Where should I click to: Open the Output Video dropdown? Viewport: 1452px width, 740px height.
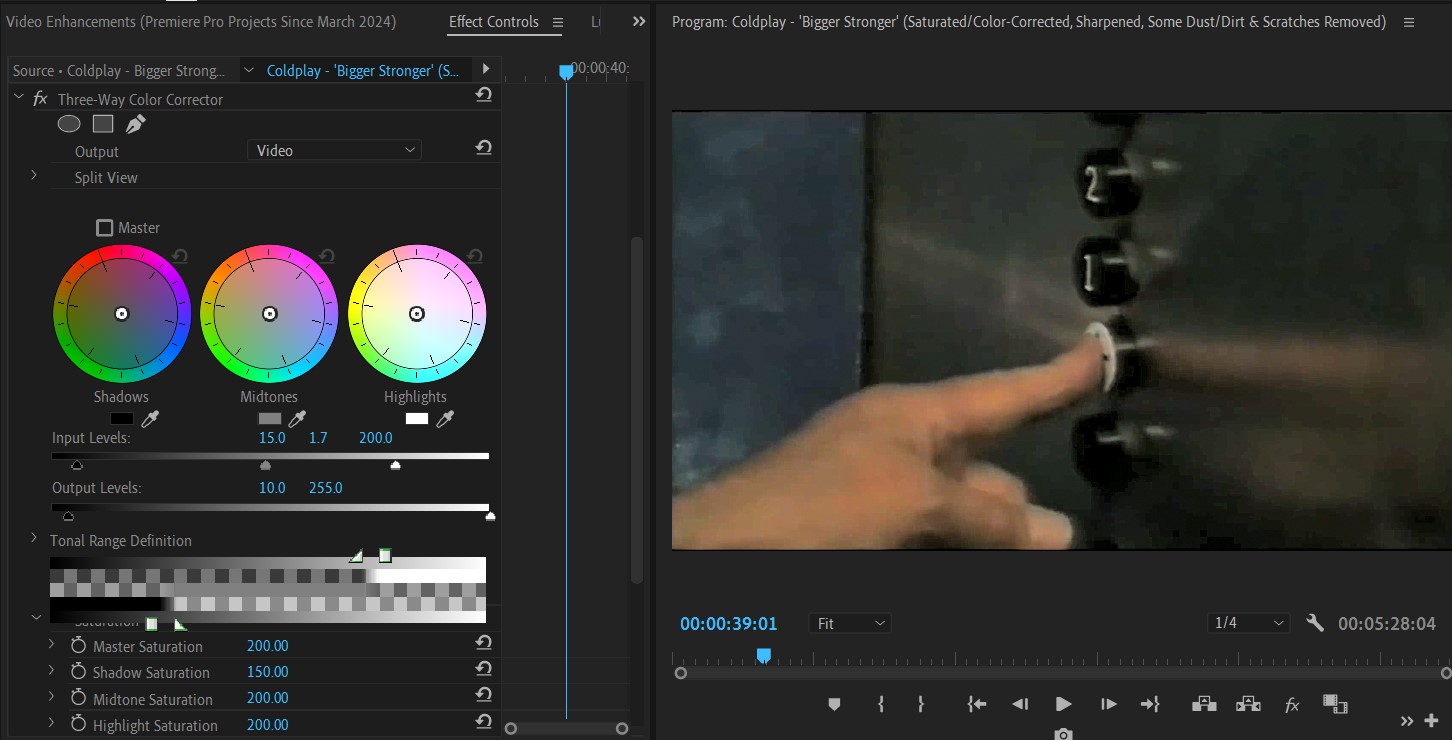tap(334, 150)
